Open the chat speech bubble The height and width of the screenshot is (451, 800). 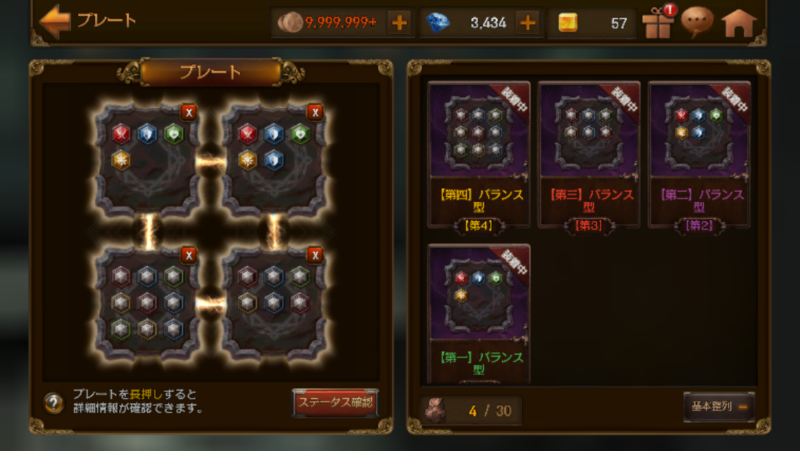click(697, 22)
